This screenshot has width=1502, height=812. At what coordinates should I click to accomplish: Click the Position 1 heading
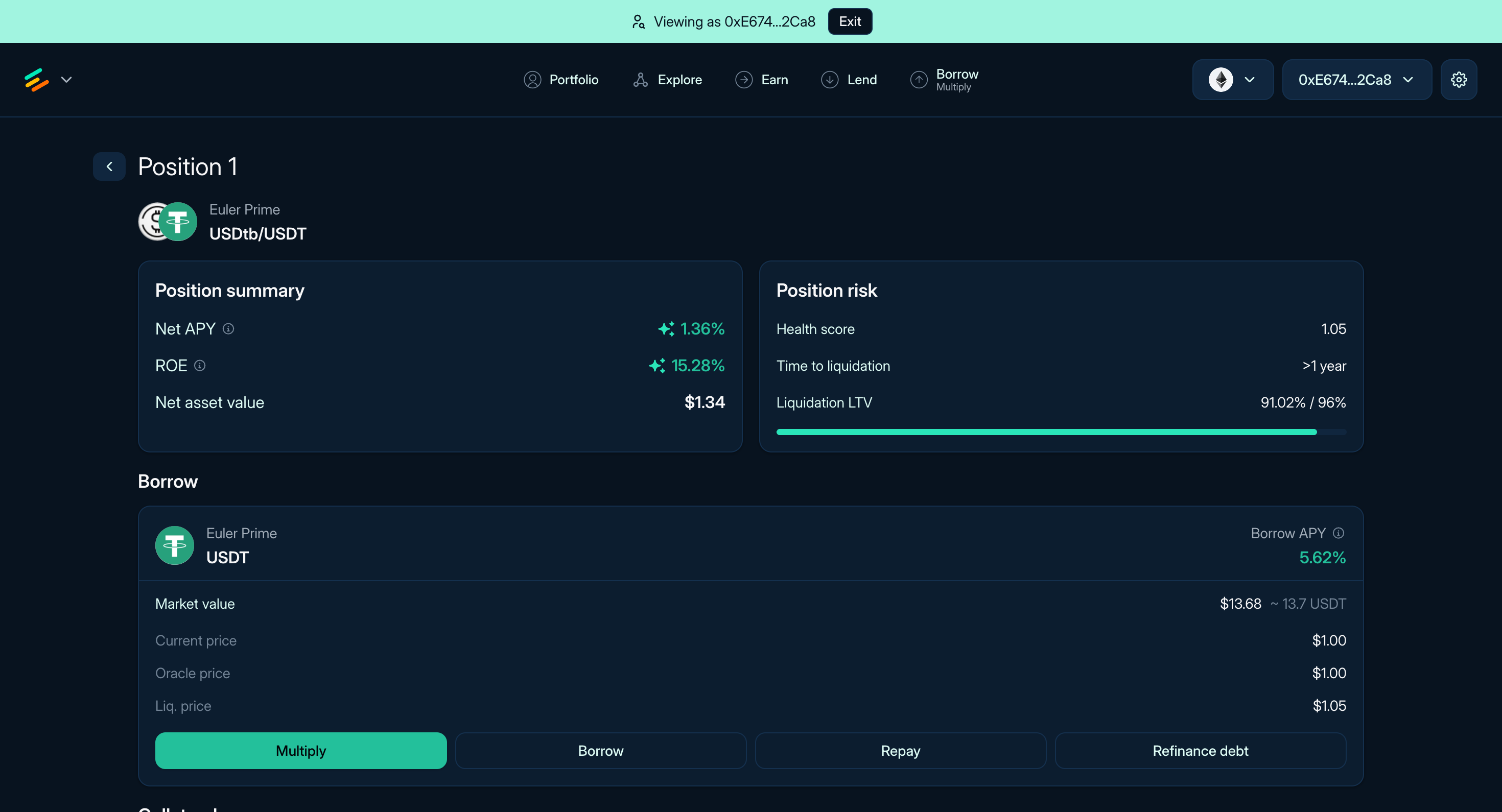pyautogui.click(x=188, y=166)
